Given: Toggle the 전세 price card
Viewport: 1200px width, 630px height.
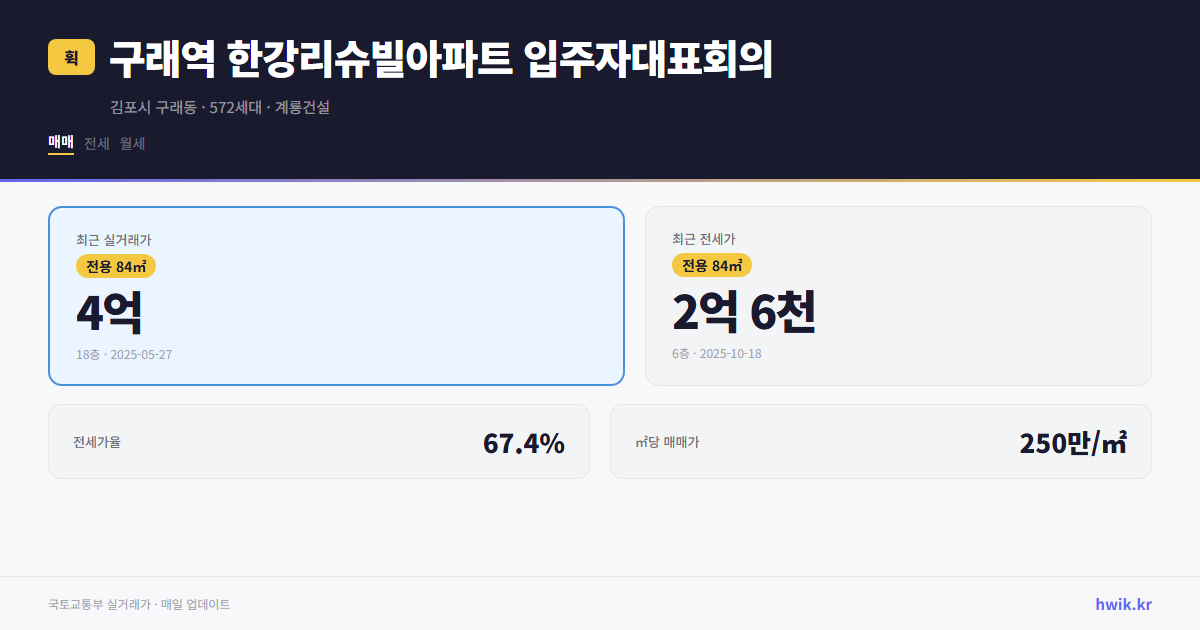Looking at the screenshot, I should (898, 295).
